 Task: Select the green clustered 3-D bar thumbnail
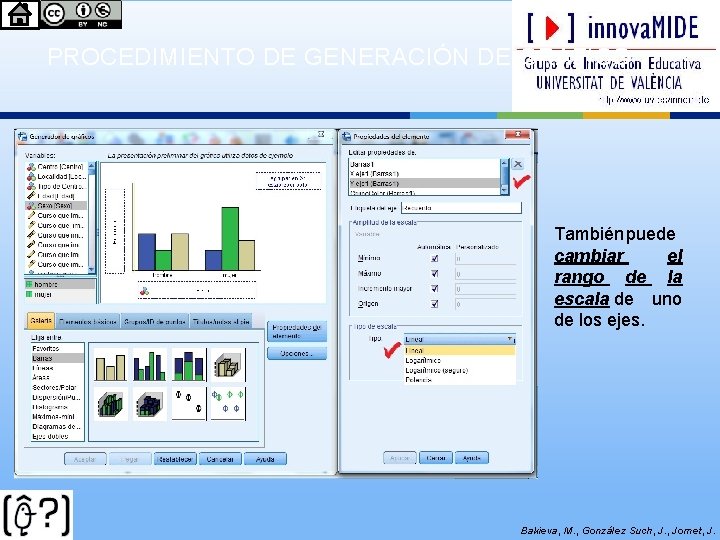(110, 404)
